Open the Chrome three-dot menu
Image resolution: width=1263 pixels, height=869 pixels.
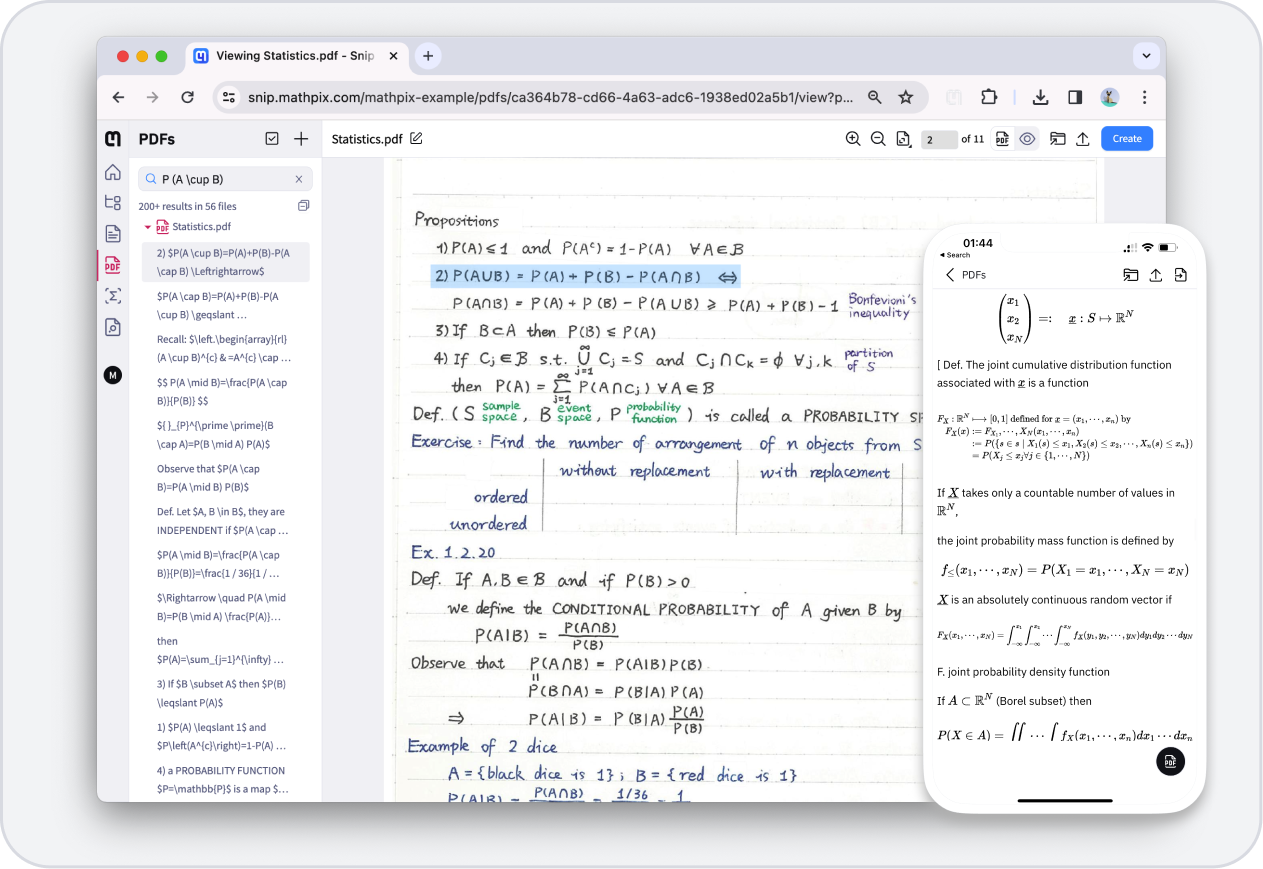tap(1145, 97)
